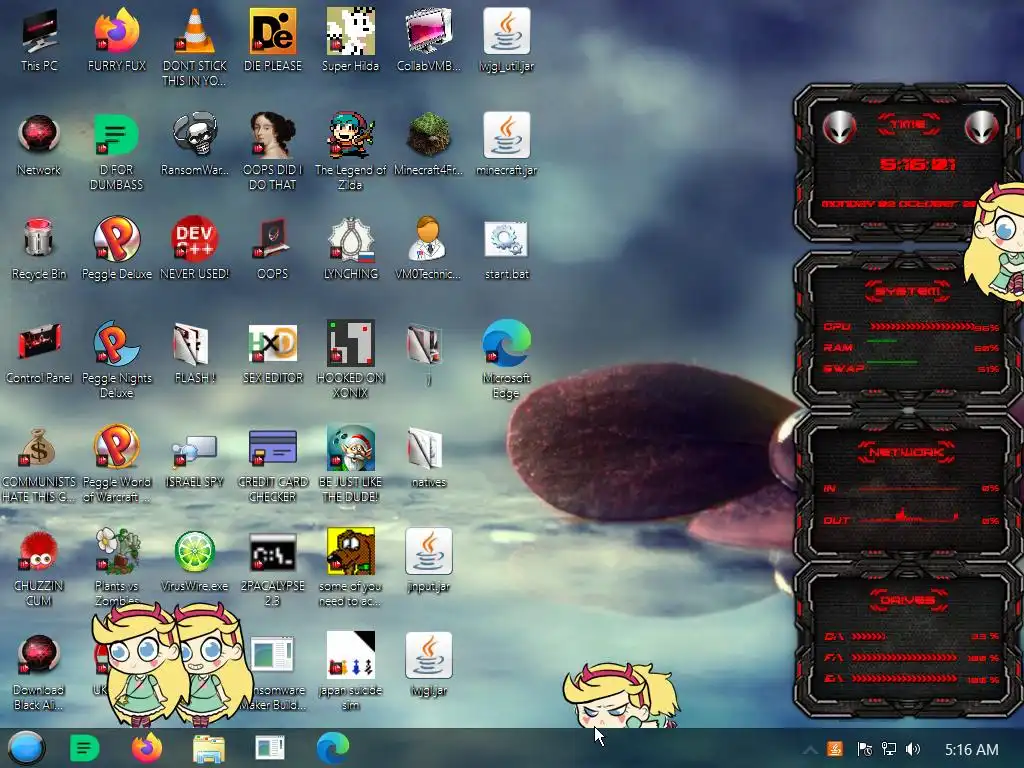
Task: Launch BE JUST LIKE THE DUDE! shortcut
Action: pyautogui.click(x=351, y=464)
